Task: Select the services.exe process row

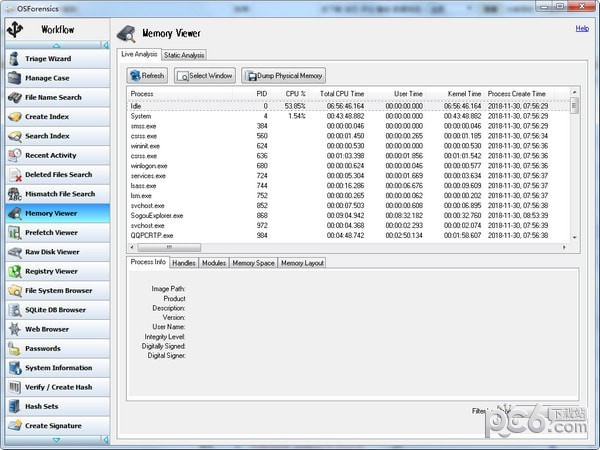Action: point(349,176)
